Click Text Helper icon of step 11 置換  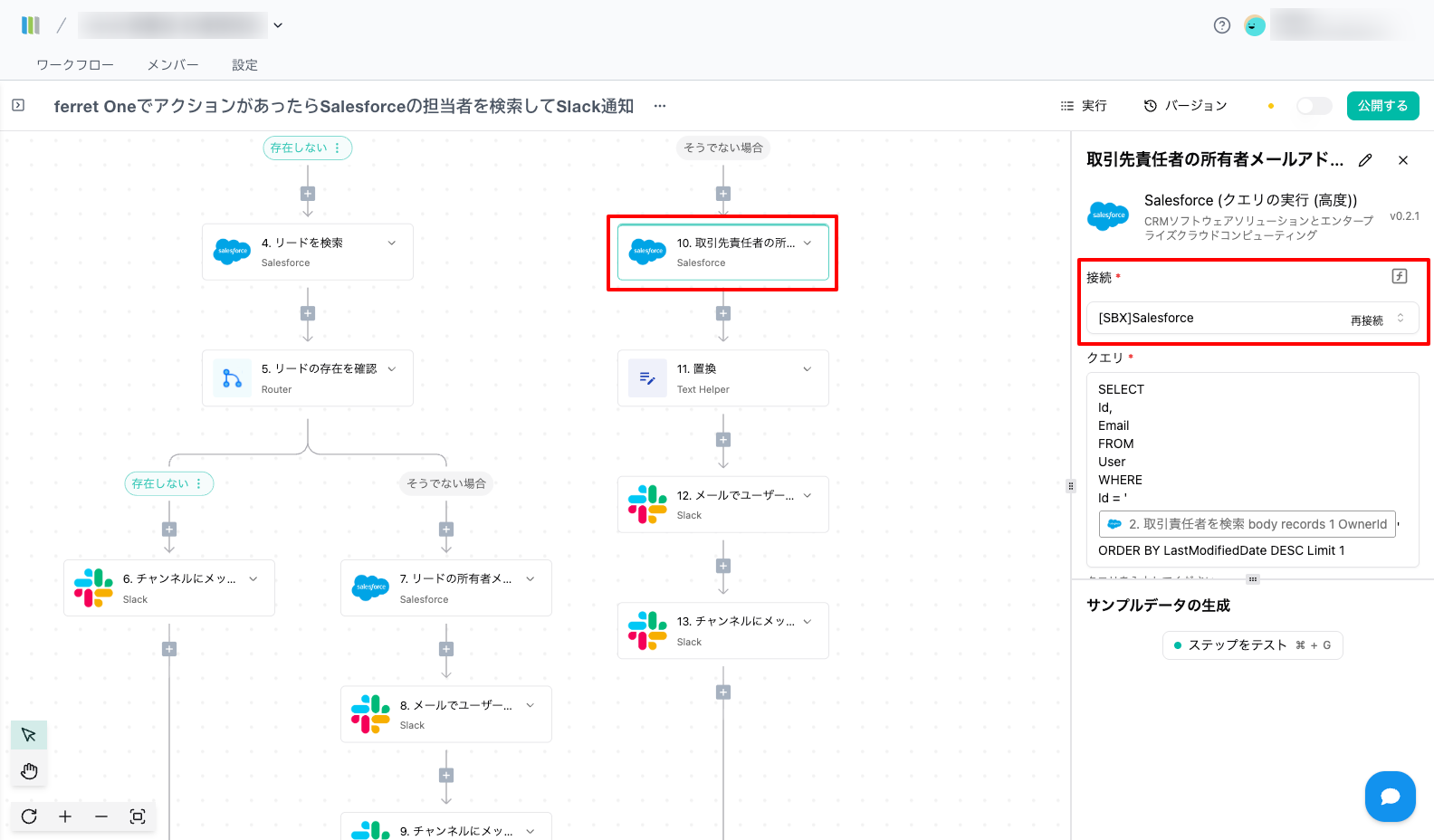point(648,378)
